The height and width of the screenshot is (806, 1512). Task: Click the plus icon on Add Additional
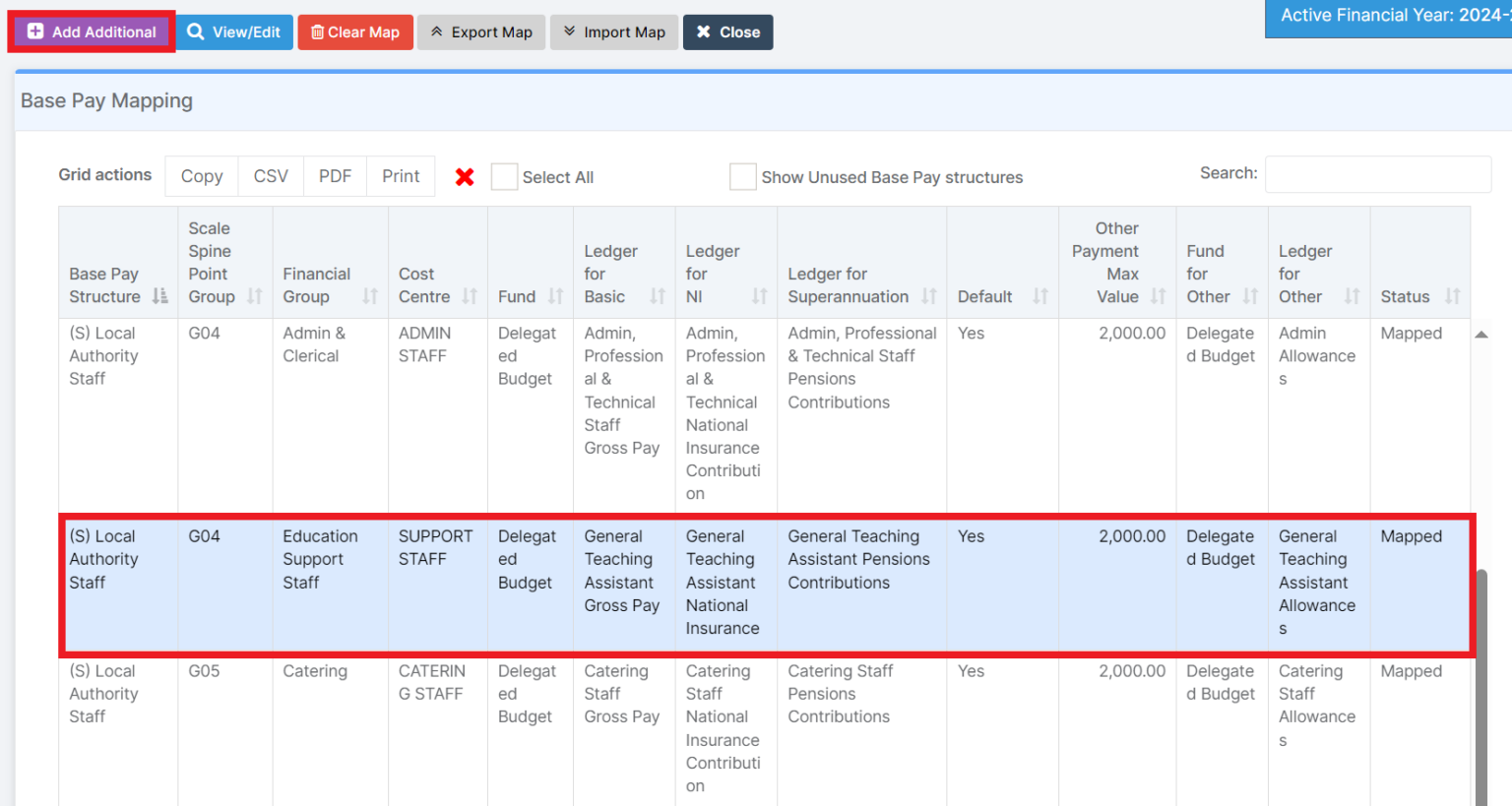coord(33,31)
